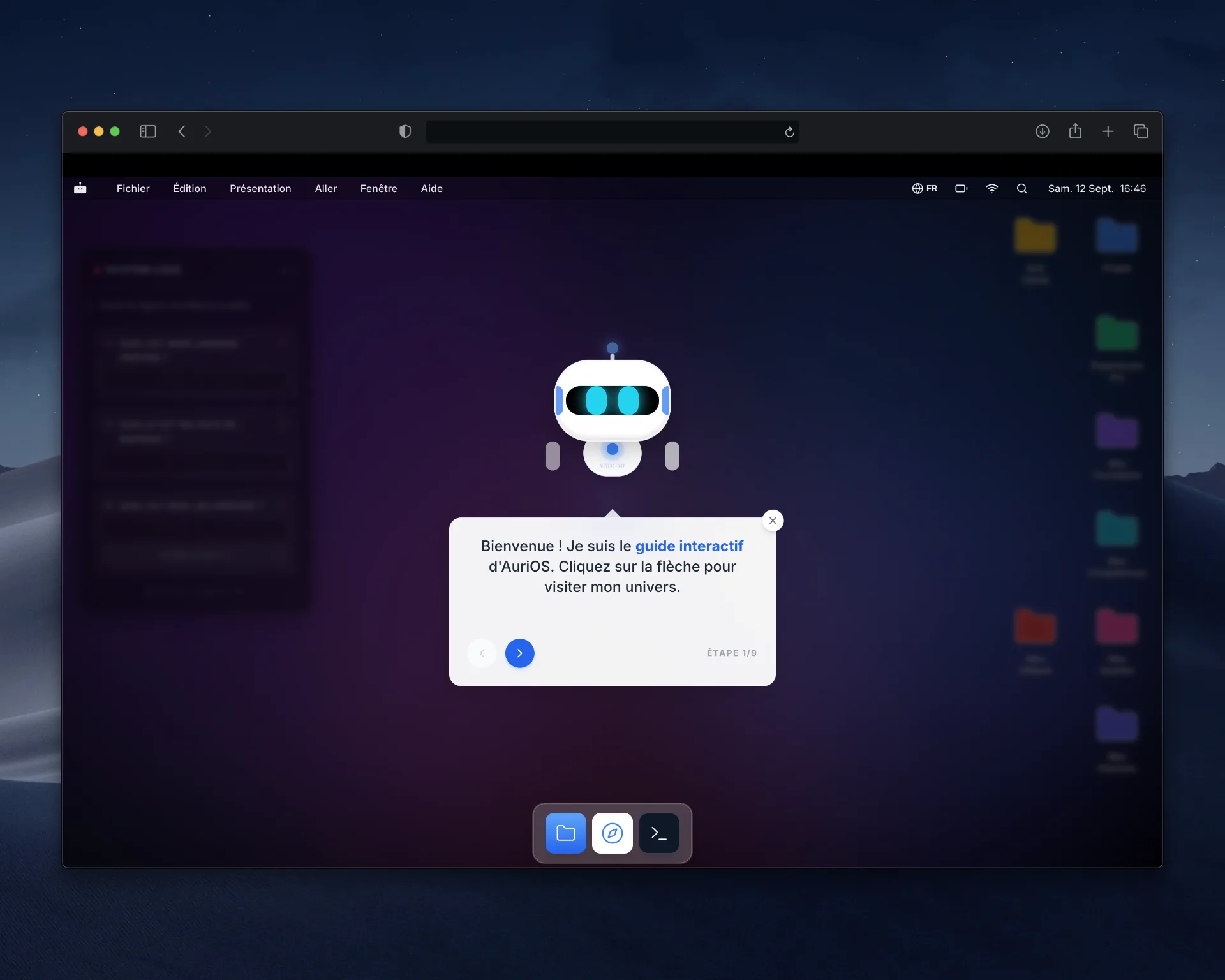Viewport: 1225px width, 980px height.
Task: Click the guide interactif link
Action: pos(689,546)
